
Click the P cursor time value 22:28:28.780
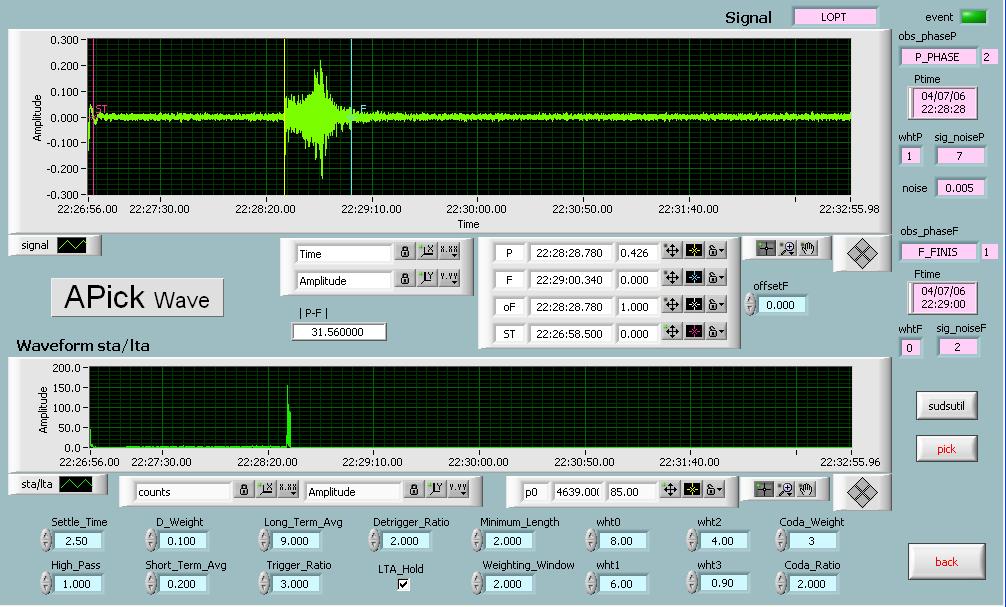click(x=570, y=252)
